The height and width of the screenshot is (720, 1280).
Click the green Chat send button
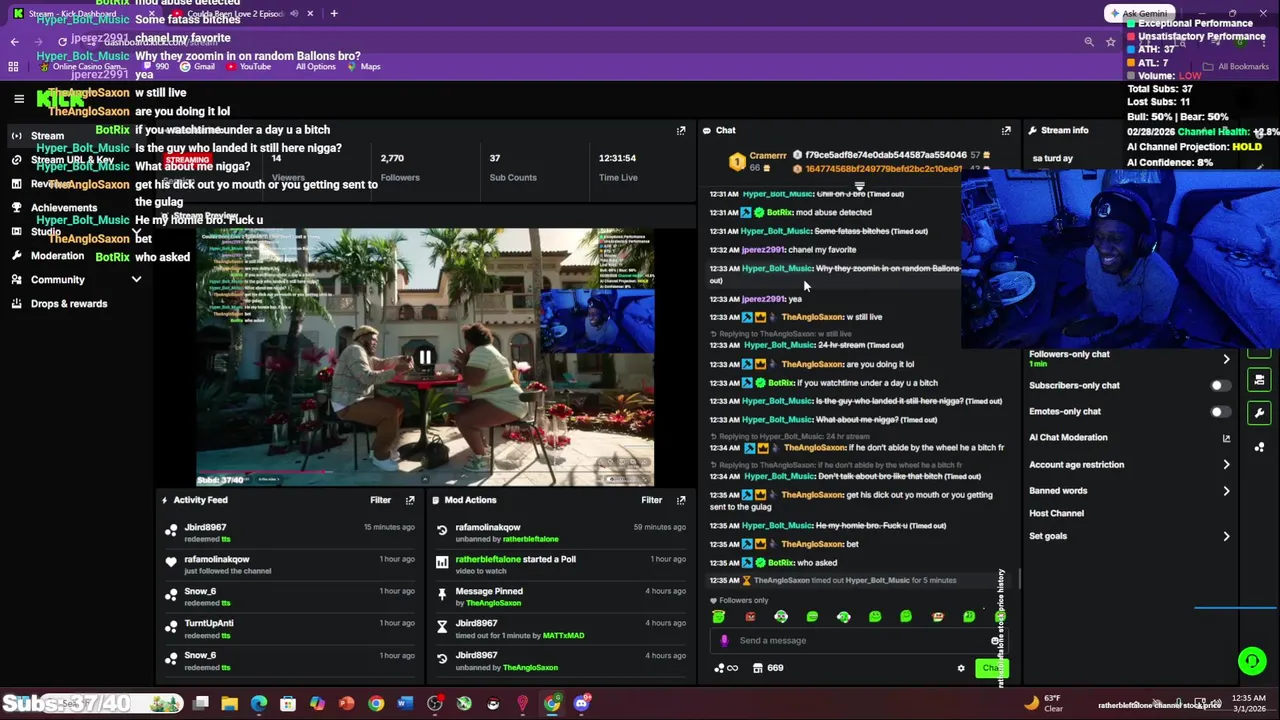[990, 668]
